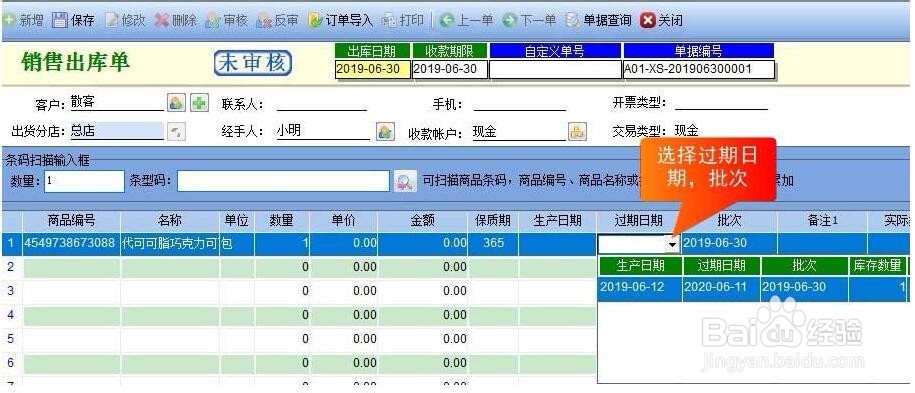
Task: Click the 单据编号 field A01-XS-201906300001
Action: (x=699, y=69)
